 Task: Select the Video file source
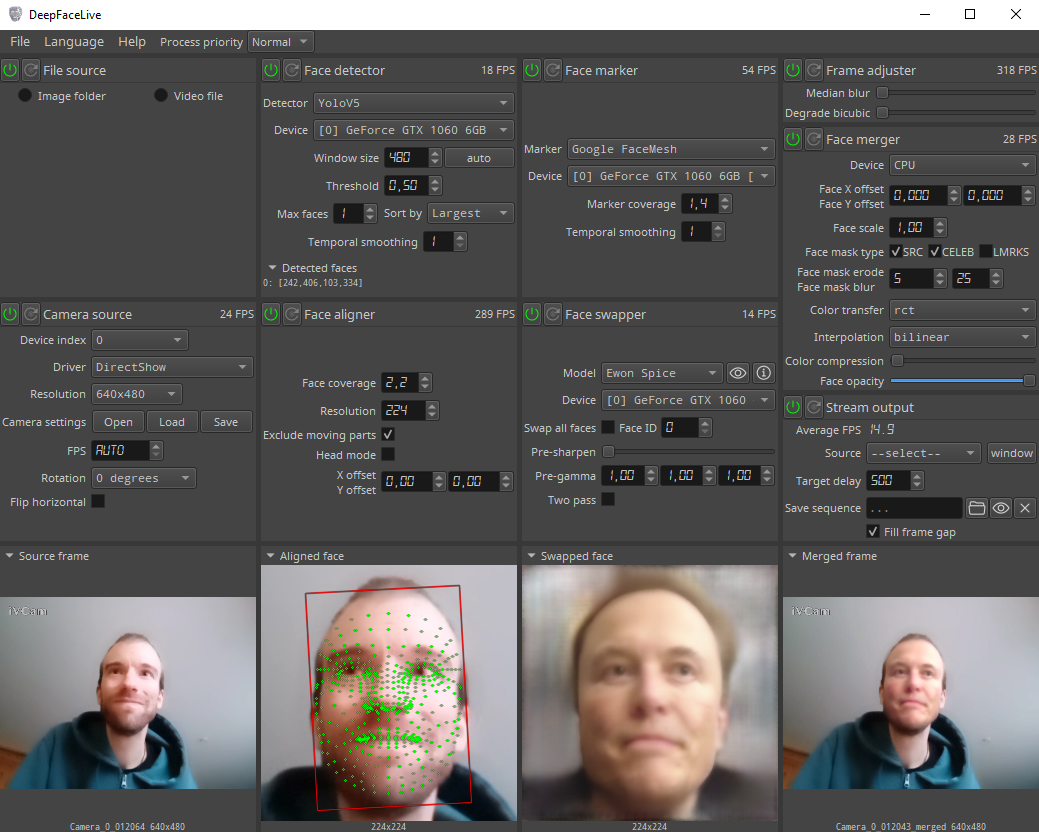(160, 95)
